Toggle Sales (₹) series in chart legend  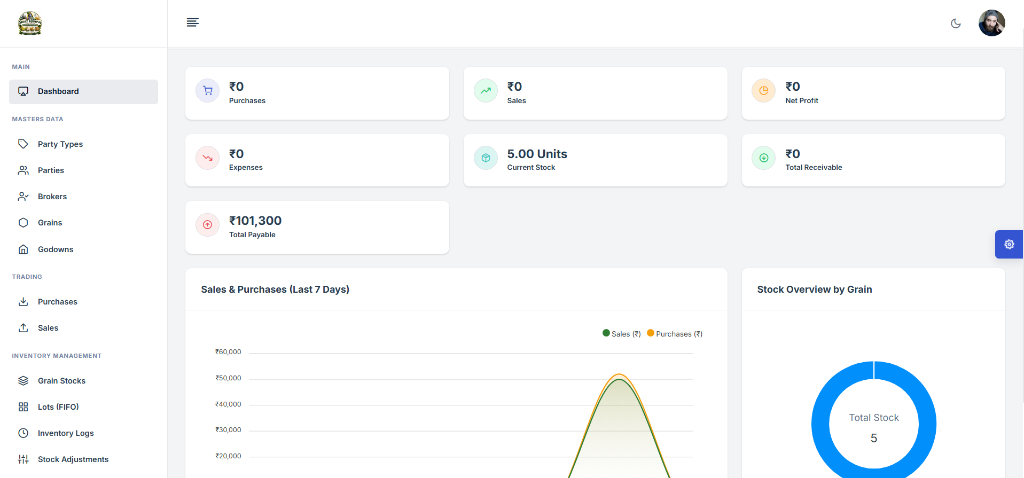click(x=621, y=334)
